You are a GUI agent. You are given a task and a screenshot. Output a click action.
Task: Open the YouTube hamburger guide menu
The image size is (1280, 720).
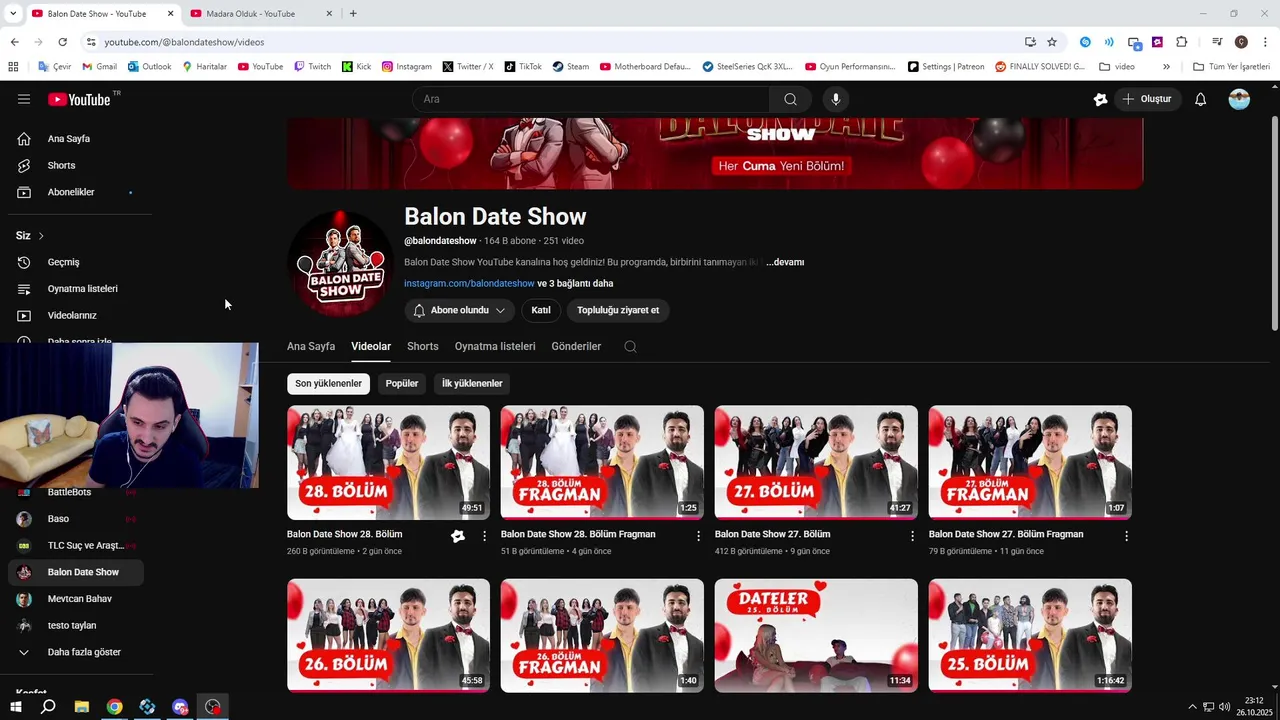click(x=24, y=99)
